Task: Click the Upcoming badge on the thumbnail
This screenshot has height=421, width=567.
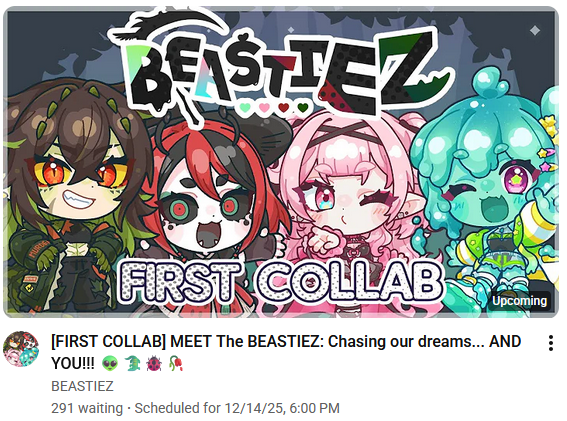Action: [x=519, y=301]
